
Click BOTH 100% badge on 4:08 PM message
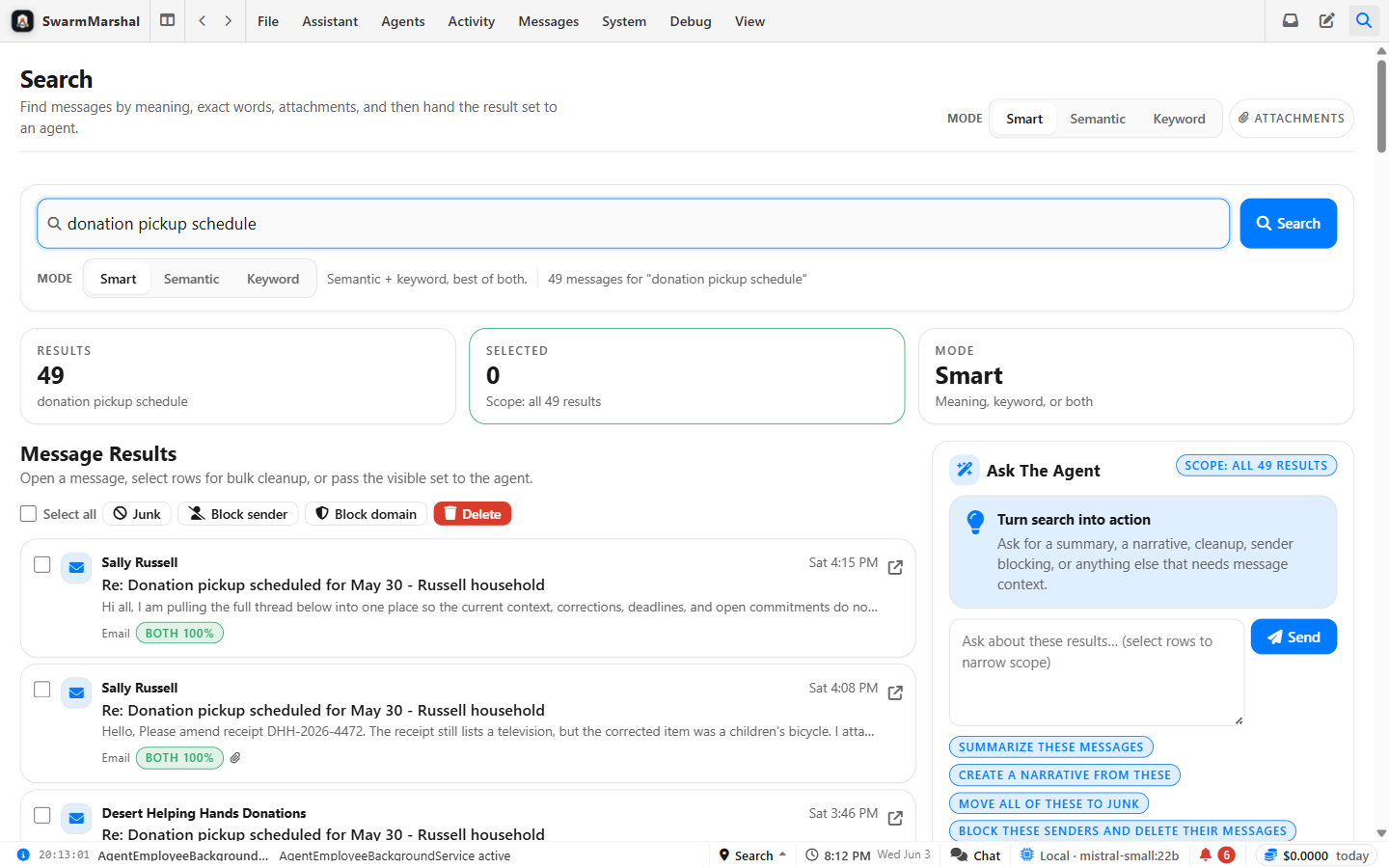click(x=179, y=758)
